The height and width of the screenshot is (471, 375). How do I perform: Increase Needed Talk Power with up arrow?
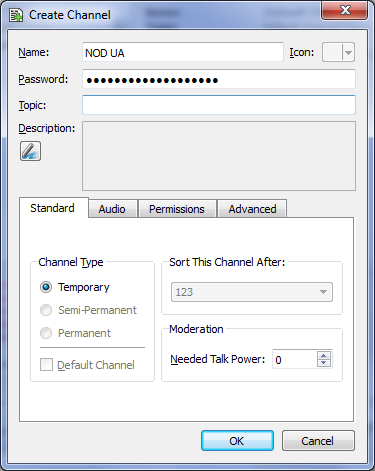pos(324,355)
